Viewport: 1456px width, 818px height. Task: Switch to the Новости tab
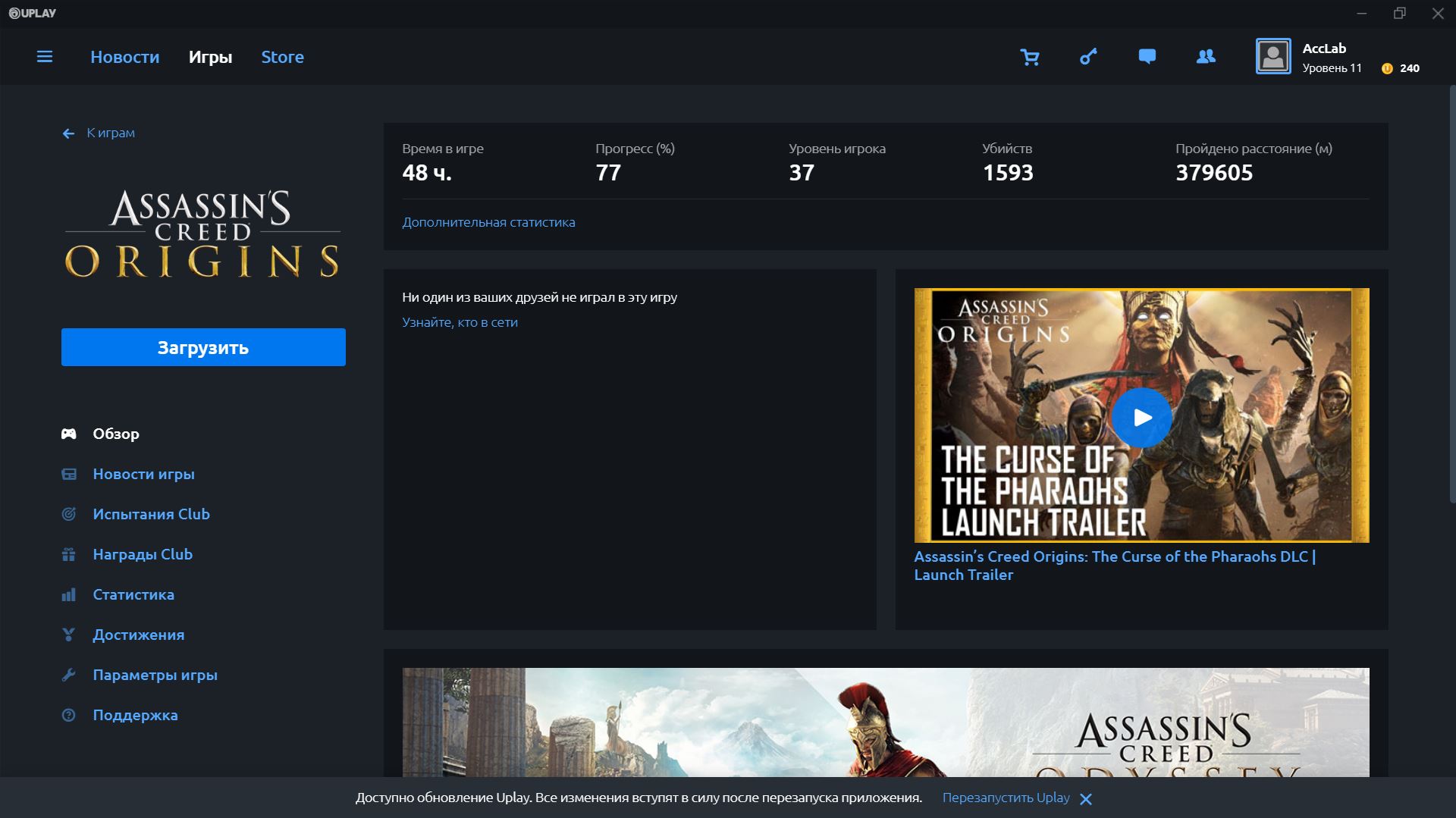[x=125, y=57]
